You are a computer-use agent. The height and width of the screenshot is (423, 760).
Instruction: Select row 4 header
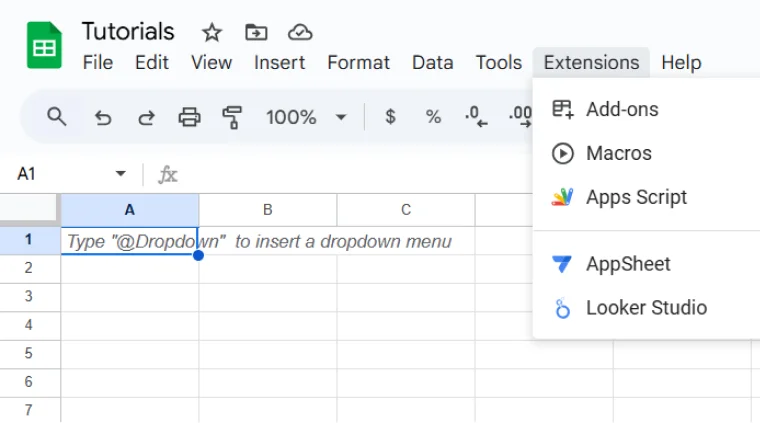[30, 326]
